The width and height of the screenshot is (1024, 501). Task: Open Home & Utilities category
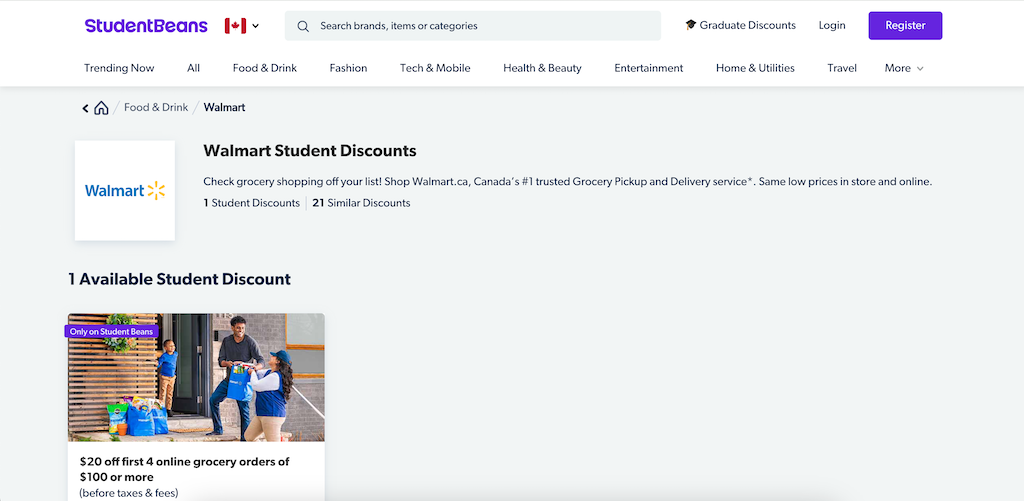pos(755,68)
